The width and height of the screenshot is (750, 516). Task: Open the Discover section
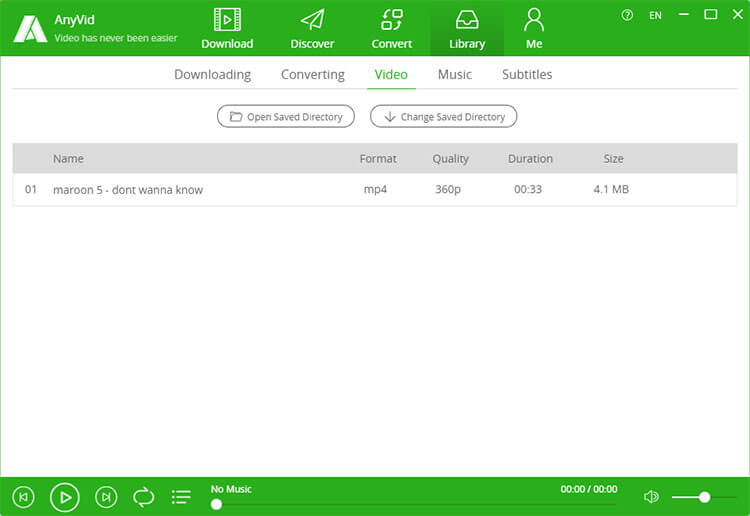pos(312,29)
